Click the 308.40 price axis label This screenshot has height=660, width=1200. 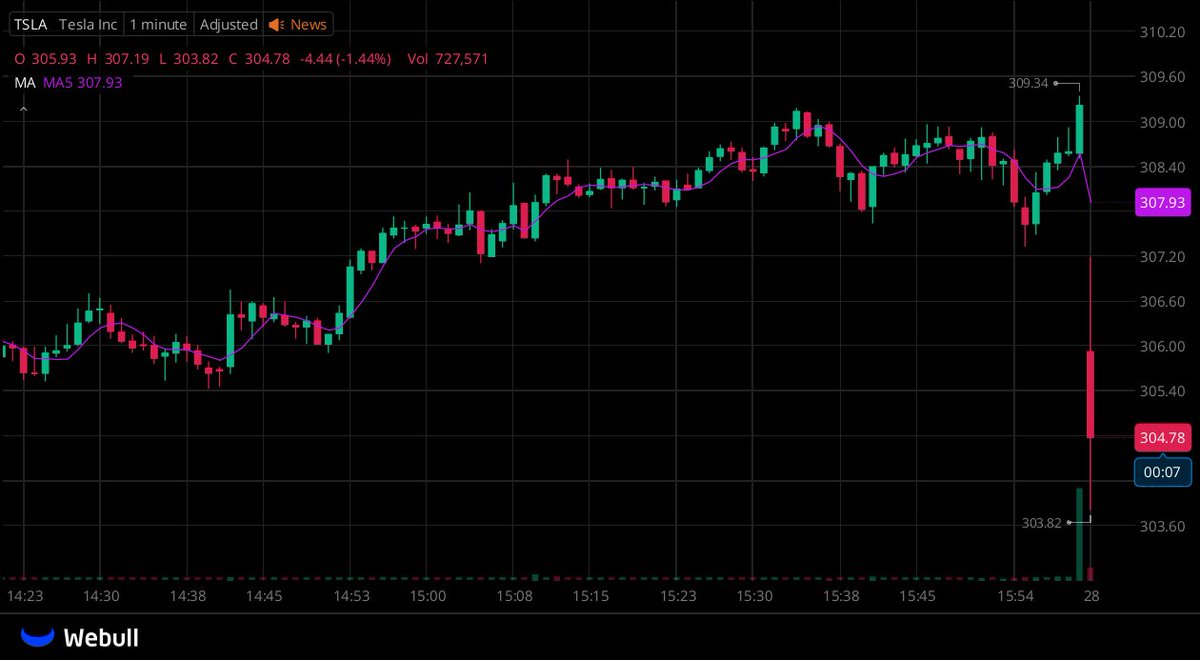pos(1162,167)
